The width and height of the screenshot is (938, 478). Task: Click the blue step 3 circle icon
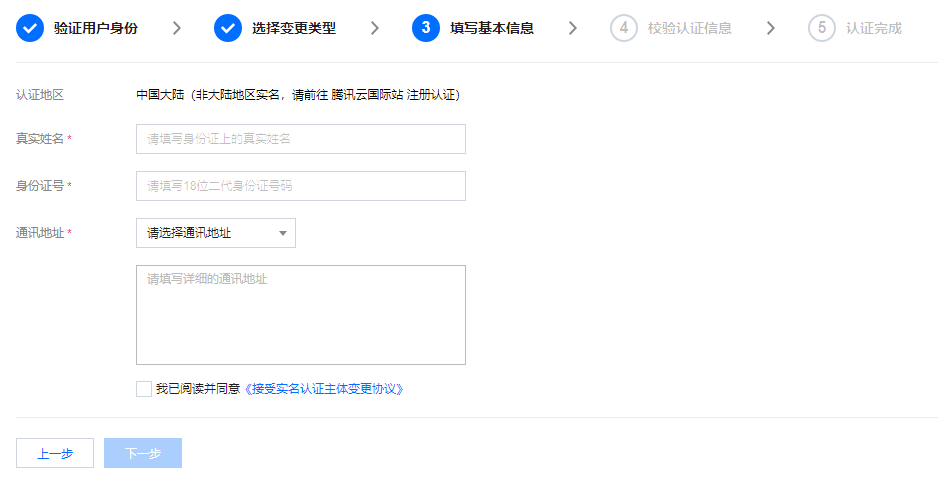(x=426, y=28)
